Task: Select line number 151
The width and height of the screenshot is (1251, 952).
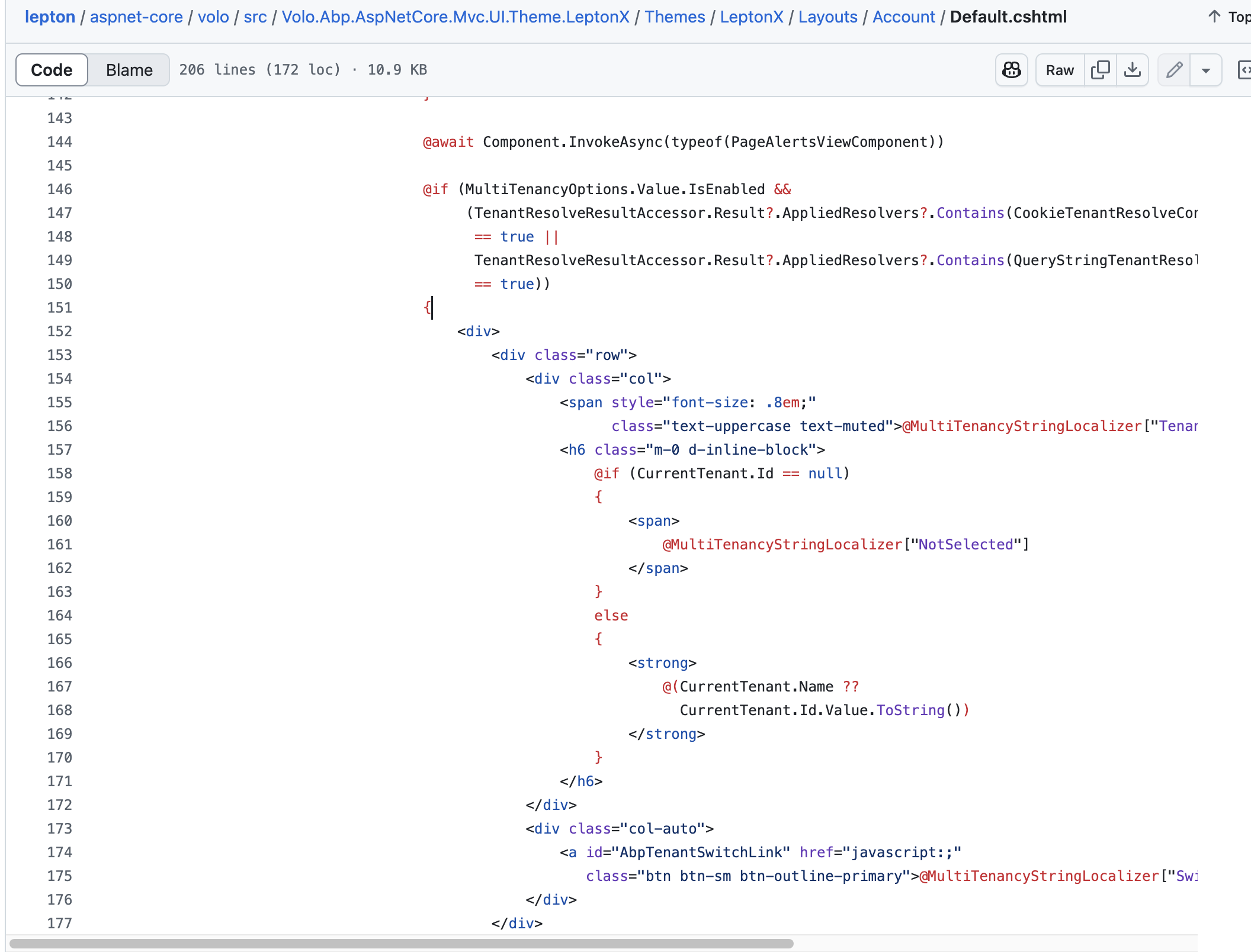Action: [59, 307]
